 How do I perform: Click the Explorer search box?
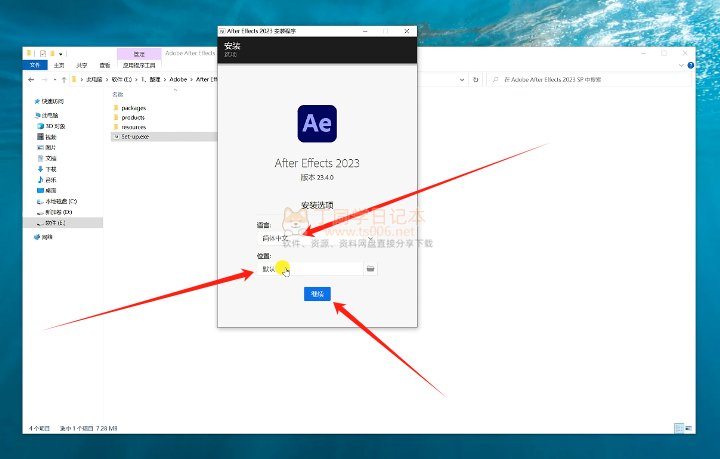[x=590, y=80]
